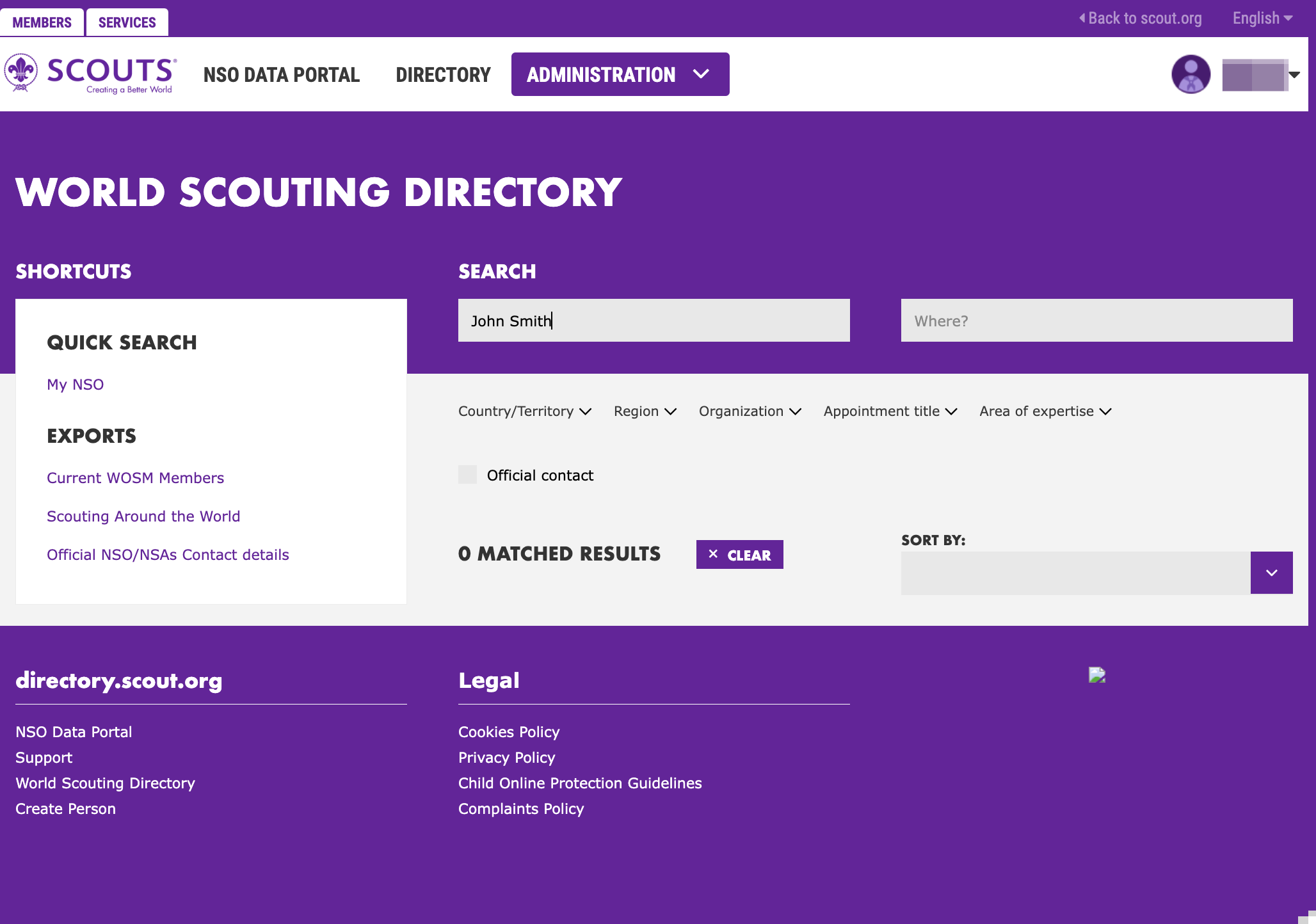This screenshot has width=1316, height=924.
Task: Open Scouting Around the World export
Action: click(x=143, y=516)
